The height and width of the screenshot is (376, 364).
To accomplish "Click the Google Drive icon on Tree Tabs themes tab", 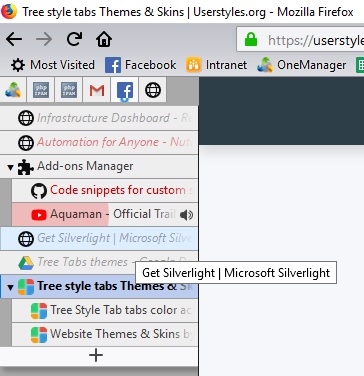I will (26, 263).
